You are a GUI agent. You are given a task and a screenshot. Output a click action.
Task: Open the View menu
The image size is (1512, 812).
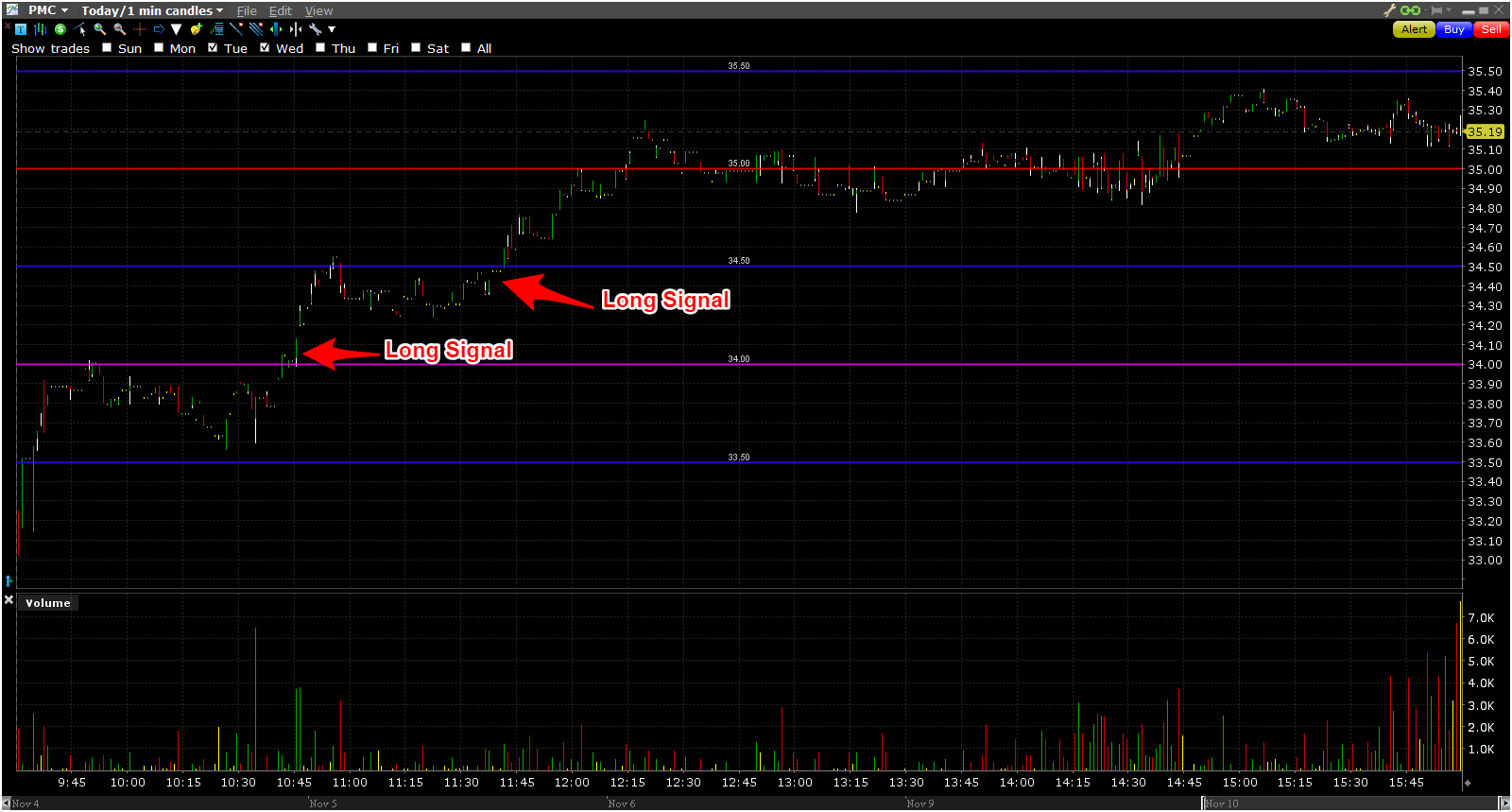318,10
